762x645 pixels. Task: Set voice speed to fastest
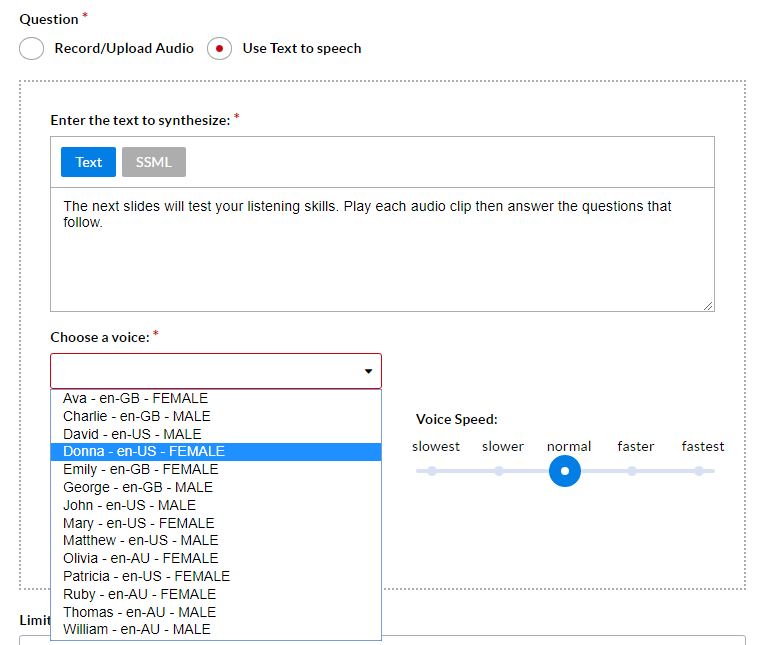tap(698, 470)
